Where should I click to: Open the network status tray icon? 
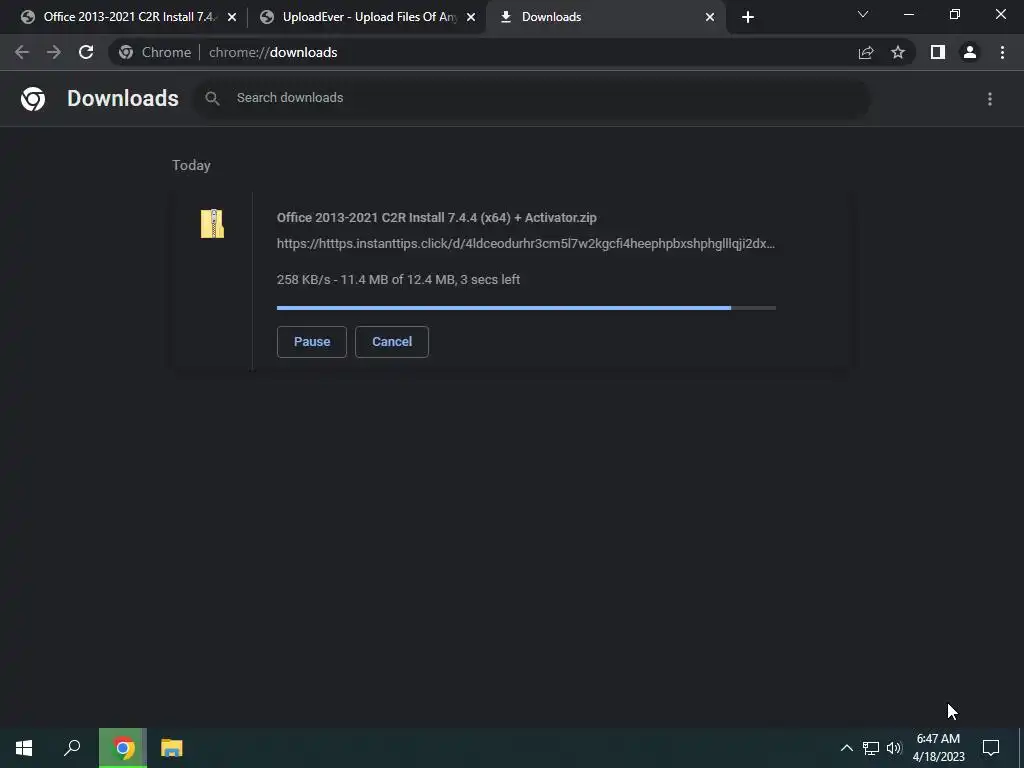pos(871,748)
